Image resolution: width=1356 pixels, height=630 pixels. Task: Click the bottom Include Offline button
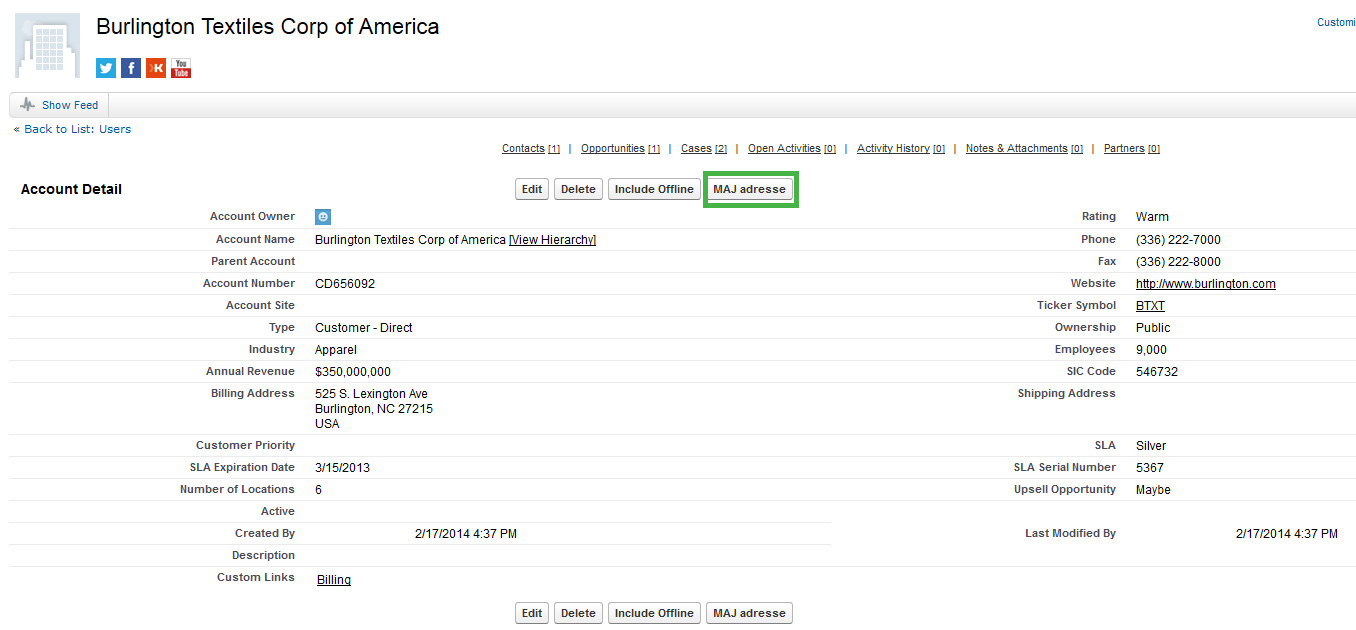click(654, 613)
